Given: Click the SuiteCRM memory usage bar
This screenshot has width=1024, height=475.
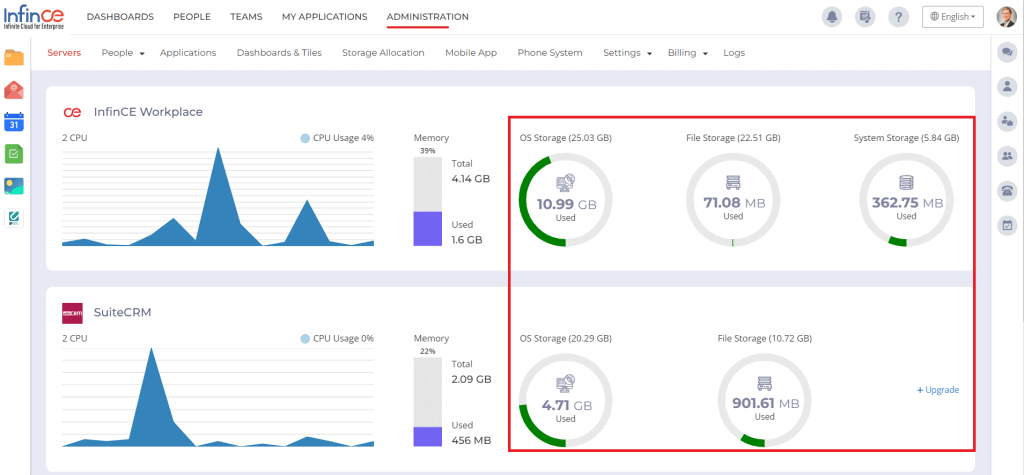Looking at the screenshot, I should pos(428,401).
